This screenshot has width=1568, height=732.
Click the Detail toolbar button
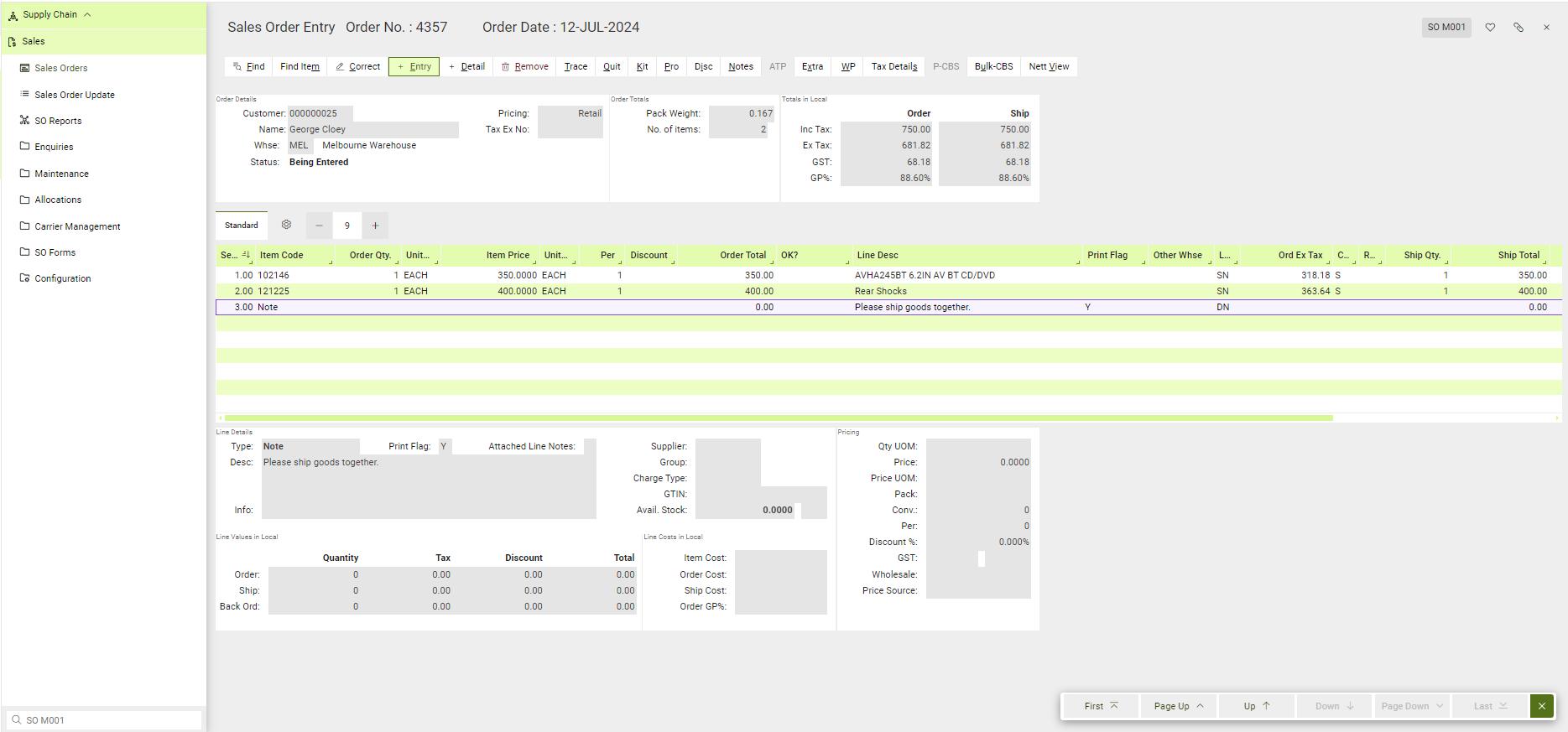pos(466,66)
